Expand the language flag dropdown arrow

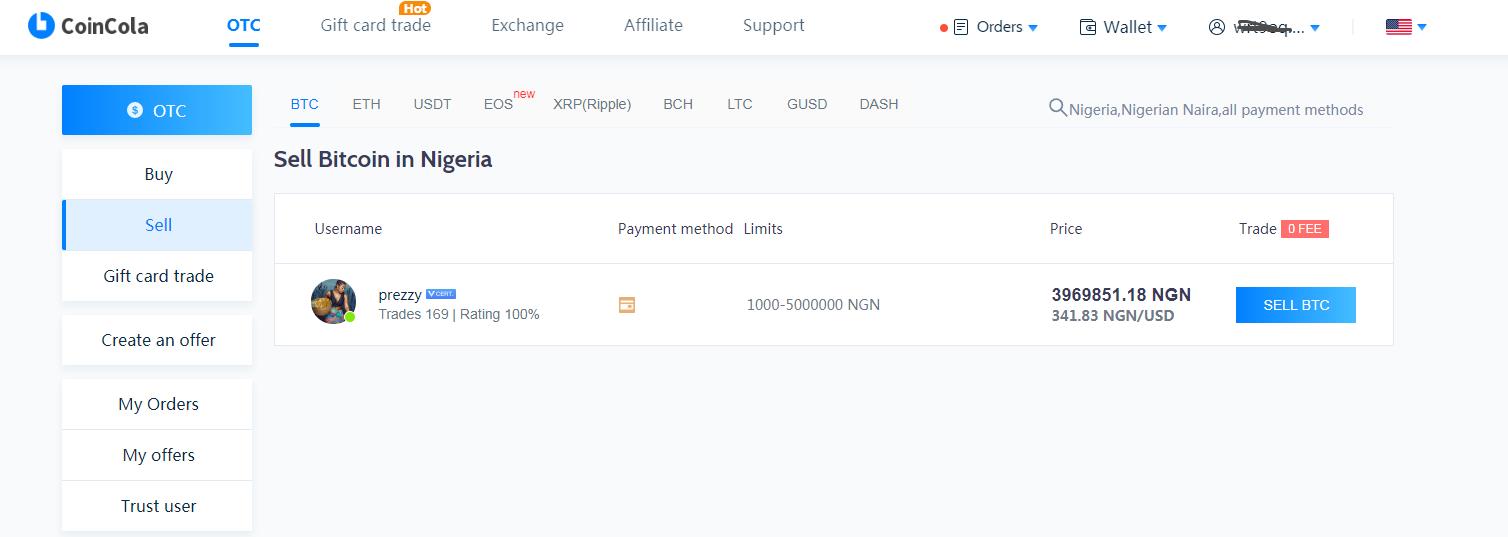point(1421,27)
